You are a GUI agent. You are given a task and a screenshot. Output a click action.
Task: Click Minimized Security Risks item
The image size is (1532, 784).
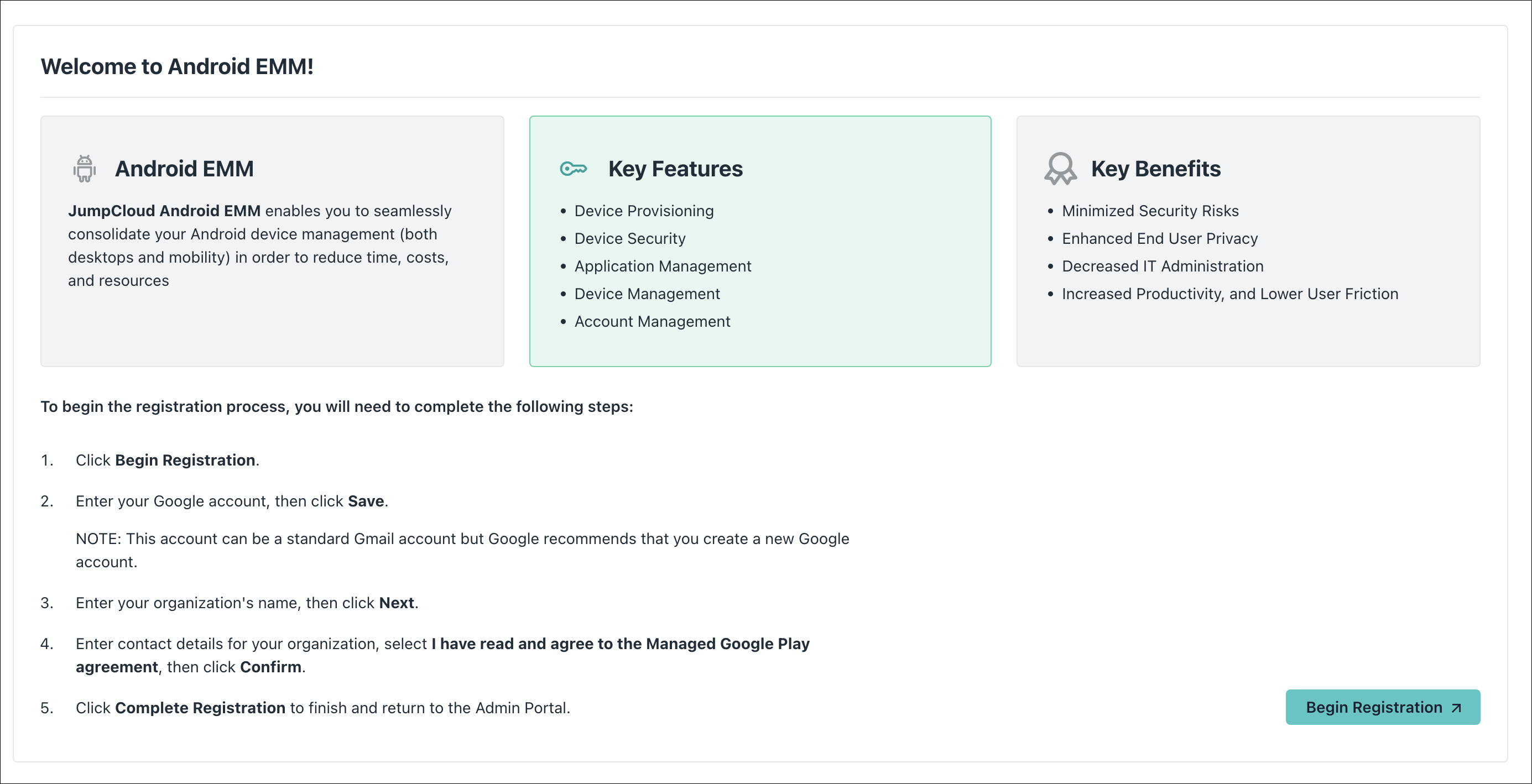(1150, 211)
